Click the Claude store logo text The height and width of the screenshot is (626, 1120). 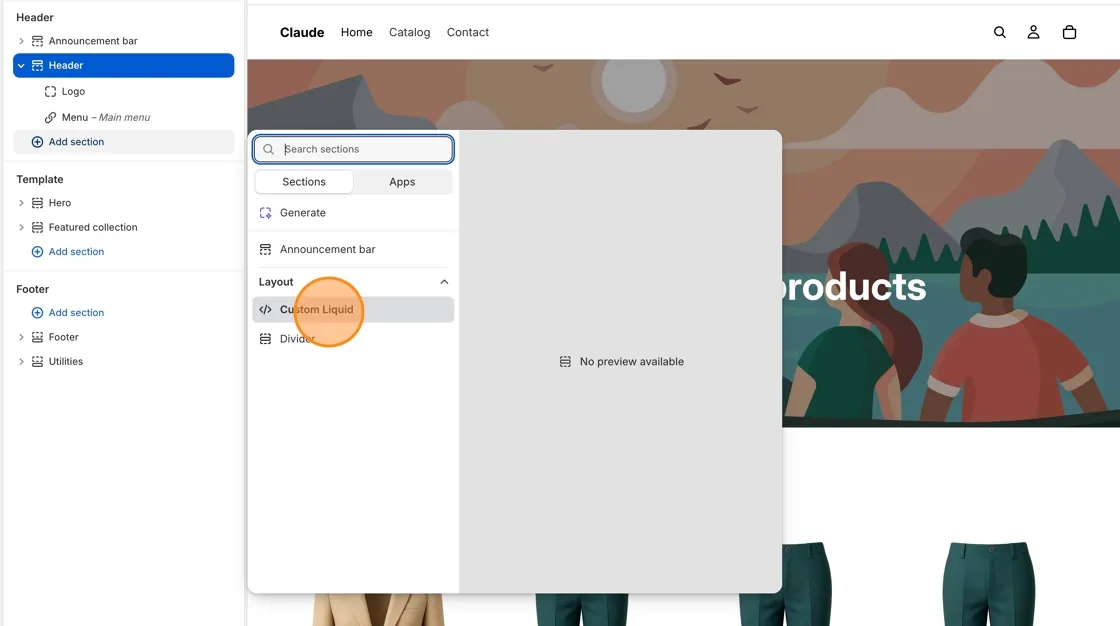pos(302,32)
